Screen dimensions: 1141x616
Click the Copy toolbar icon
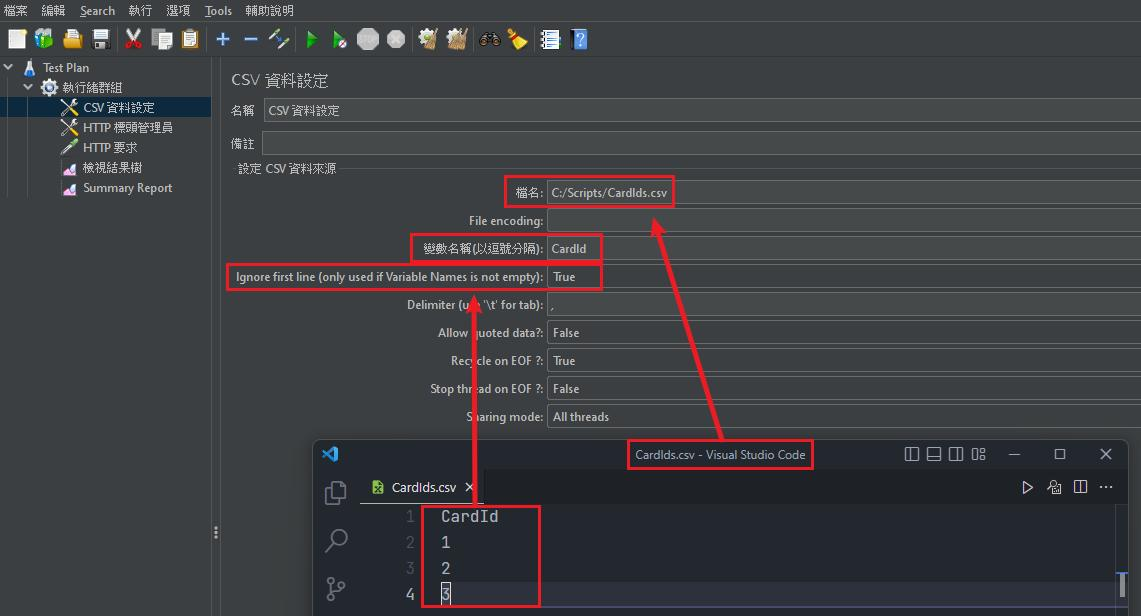click(x=162, y=39)
